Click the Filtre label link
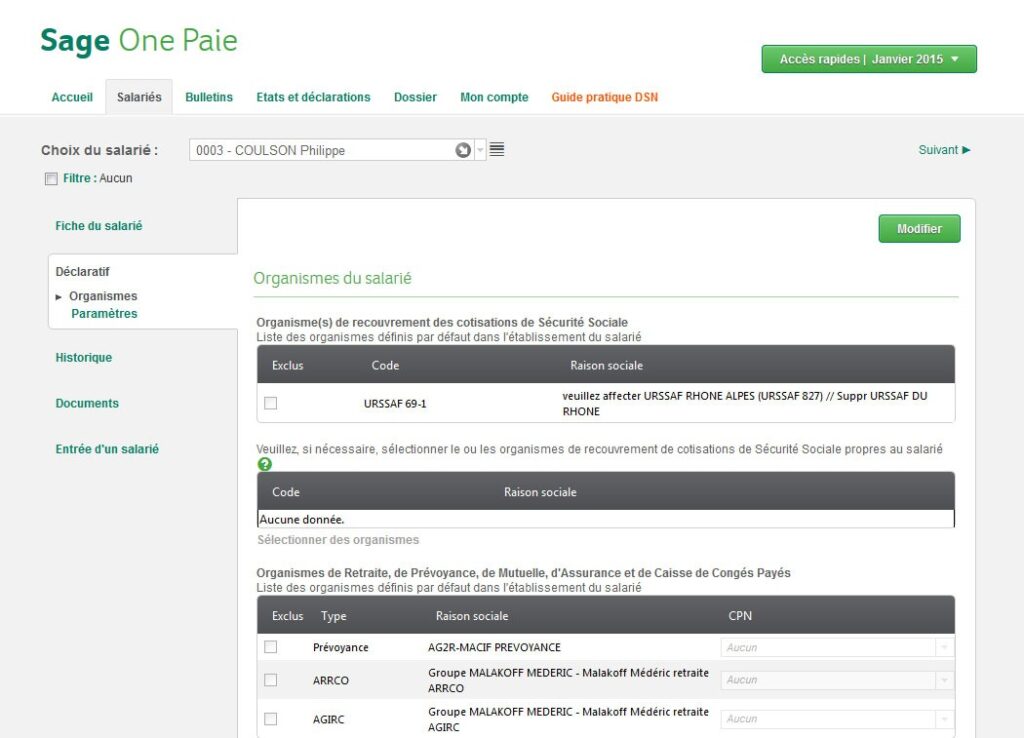 pyautogui.click(x=80, y=178)
